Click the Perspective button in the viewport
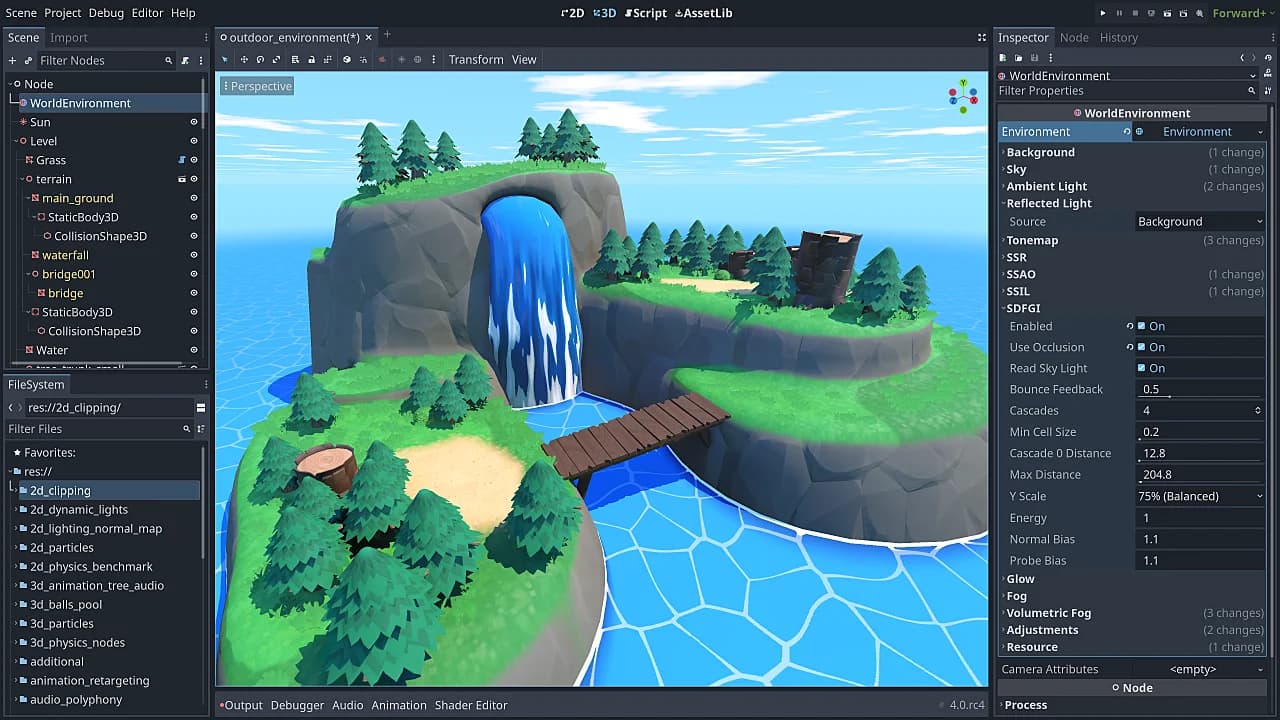 pyautogui.click(x=257, y=86)
